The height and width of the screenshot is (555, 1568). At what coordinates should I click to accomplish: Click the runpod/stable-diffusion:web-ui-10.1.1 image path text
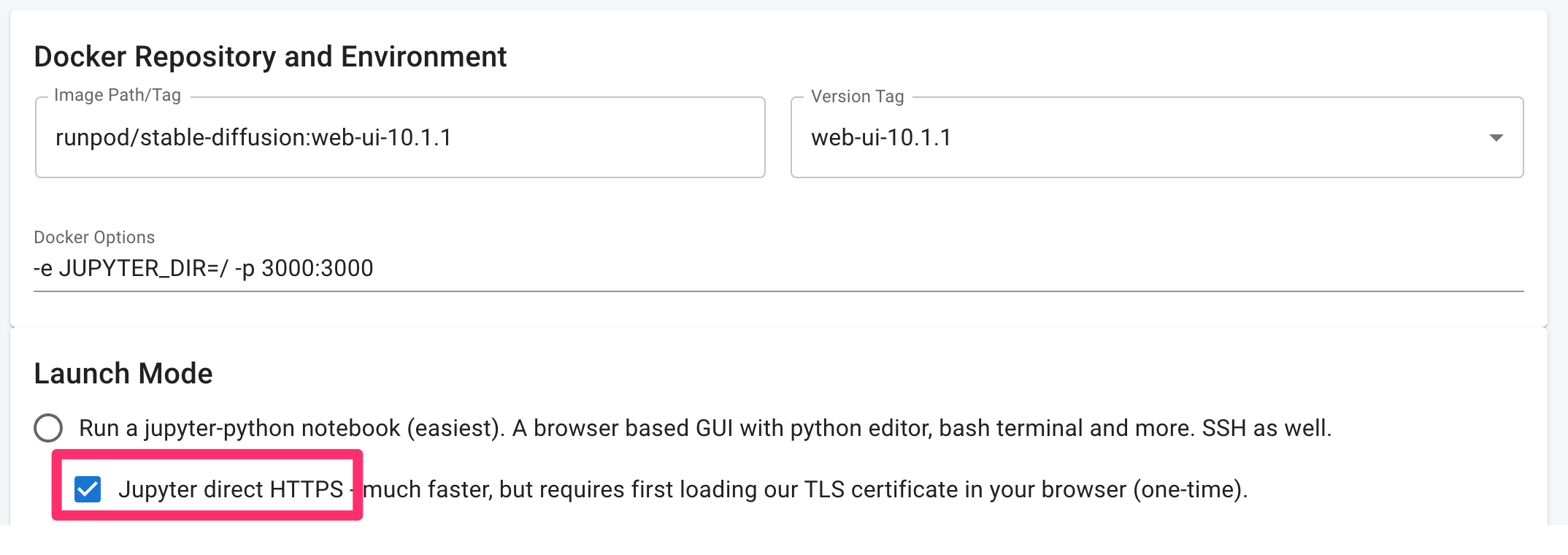point(253,137)
